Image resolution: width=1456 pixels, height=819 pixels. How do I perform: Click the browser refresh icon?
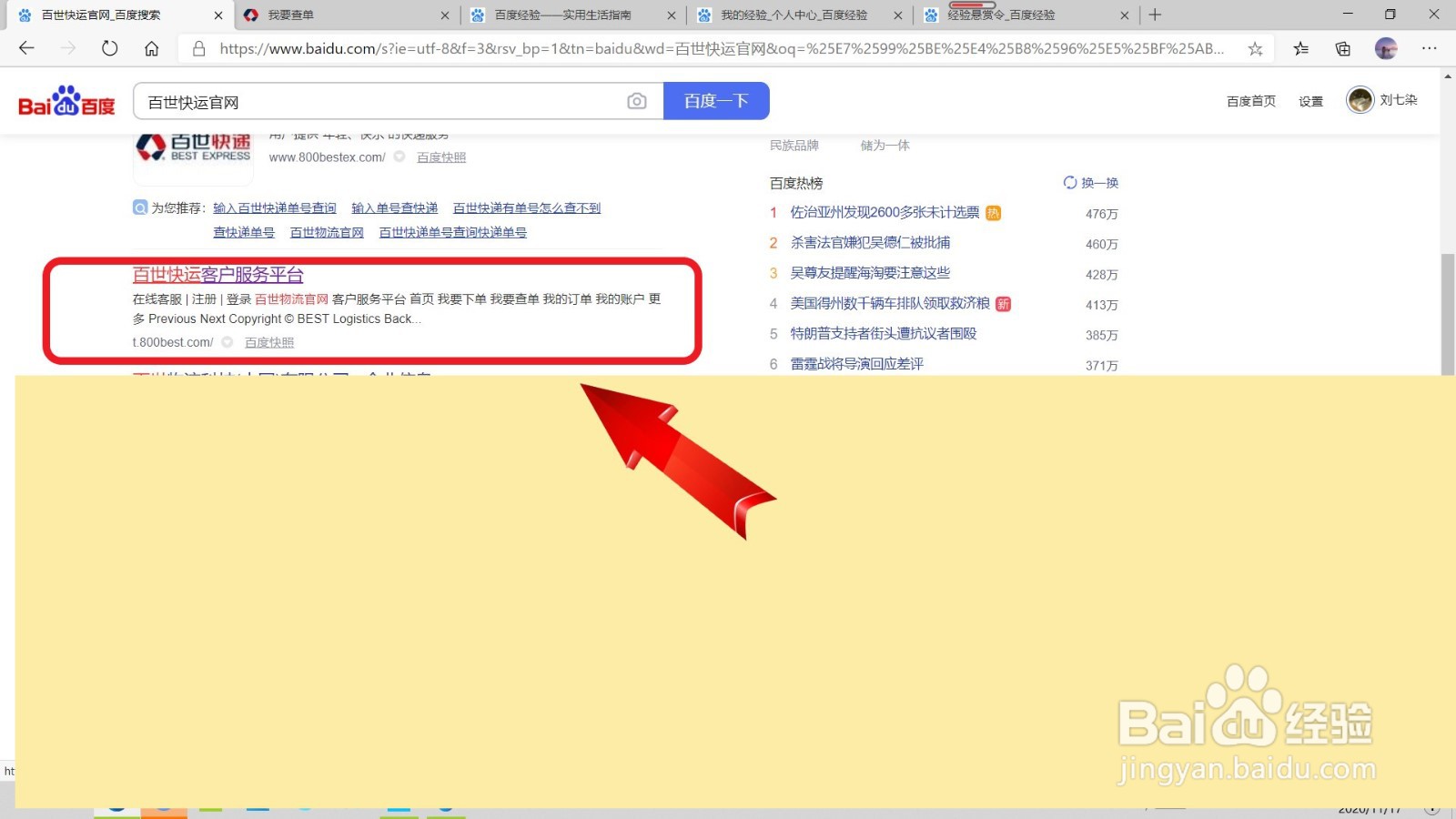[110, 48]
